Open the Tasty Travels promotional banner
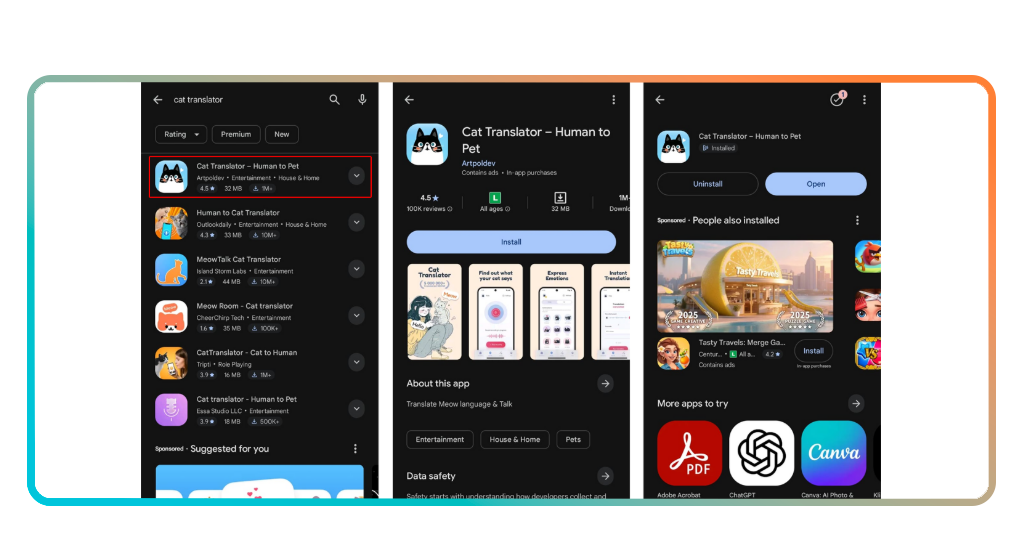 click(x=744, y=286)
